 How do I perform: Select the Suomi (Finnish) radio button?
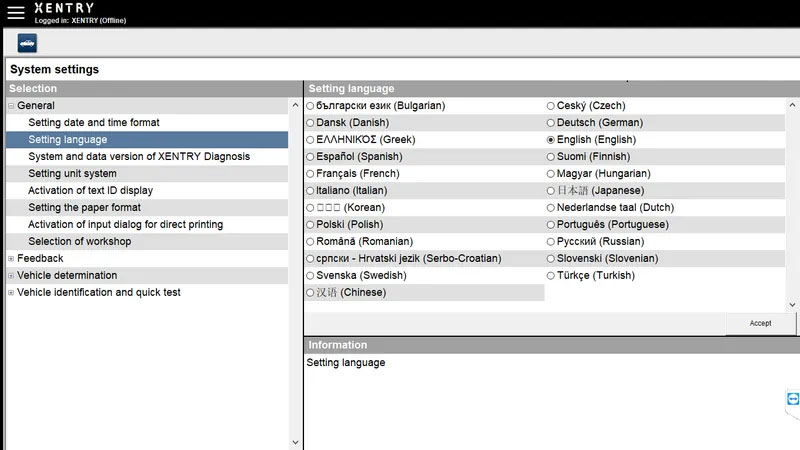pos(551,157)
